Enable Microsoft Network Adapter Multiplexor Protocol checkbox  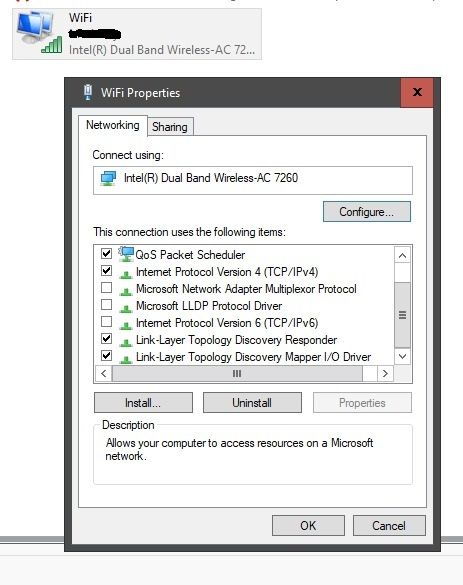[x=106, y=288]
